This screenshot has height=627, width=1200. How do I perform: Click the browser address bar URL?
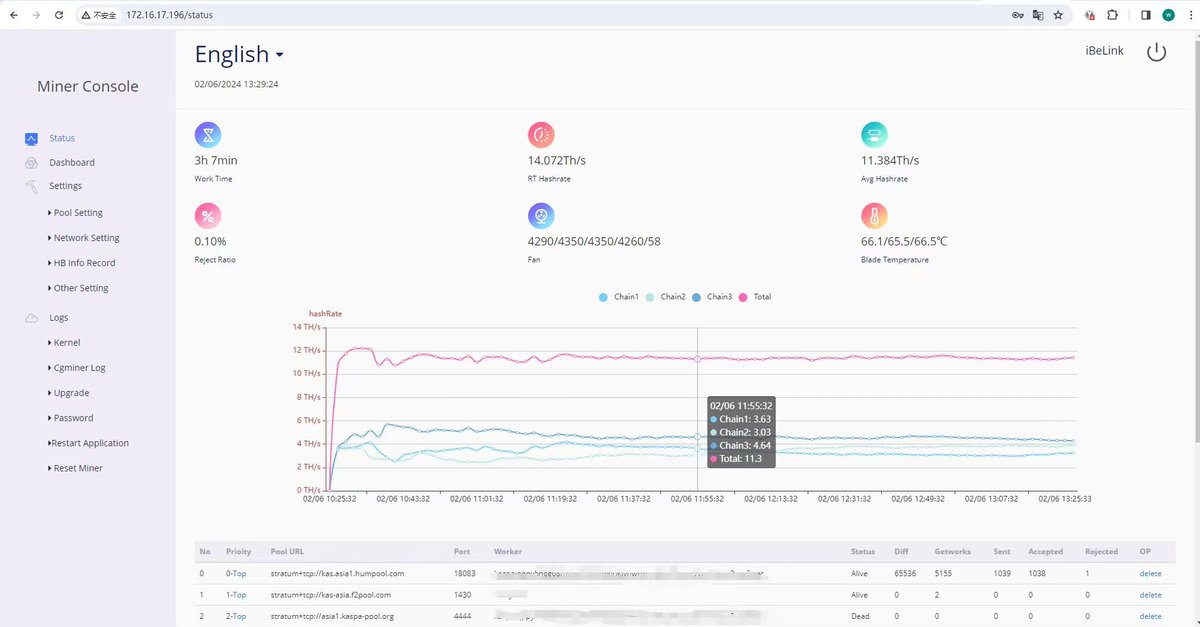[169, 15]
